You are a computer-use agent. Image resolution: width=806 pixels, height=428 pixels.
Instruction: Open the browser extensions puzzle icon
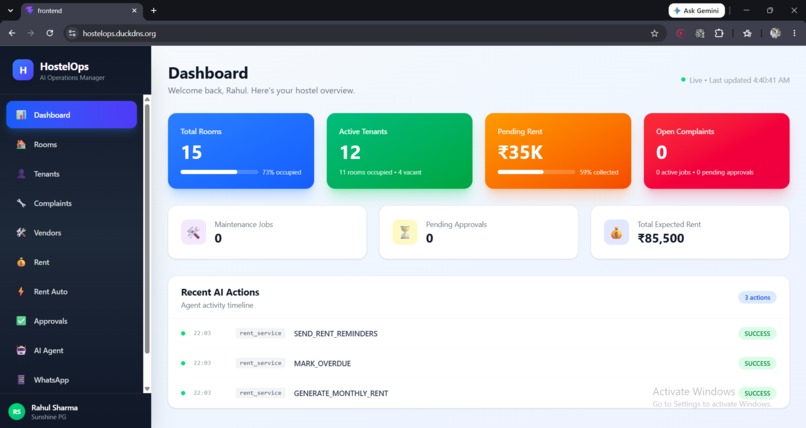click(719, 33)
